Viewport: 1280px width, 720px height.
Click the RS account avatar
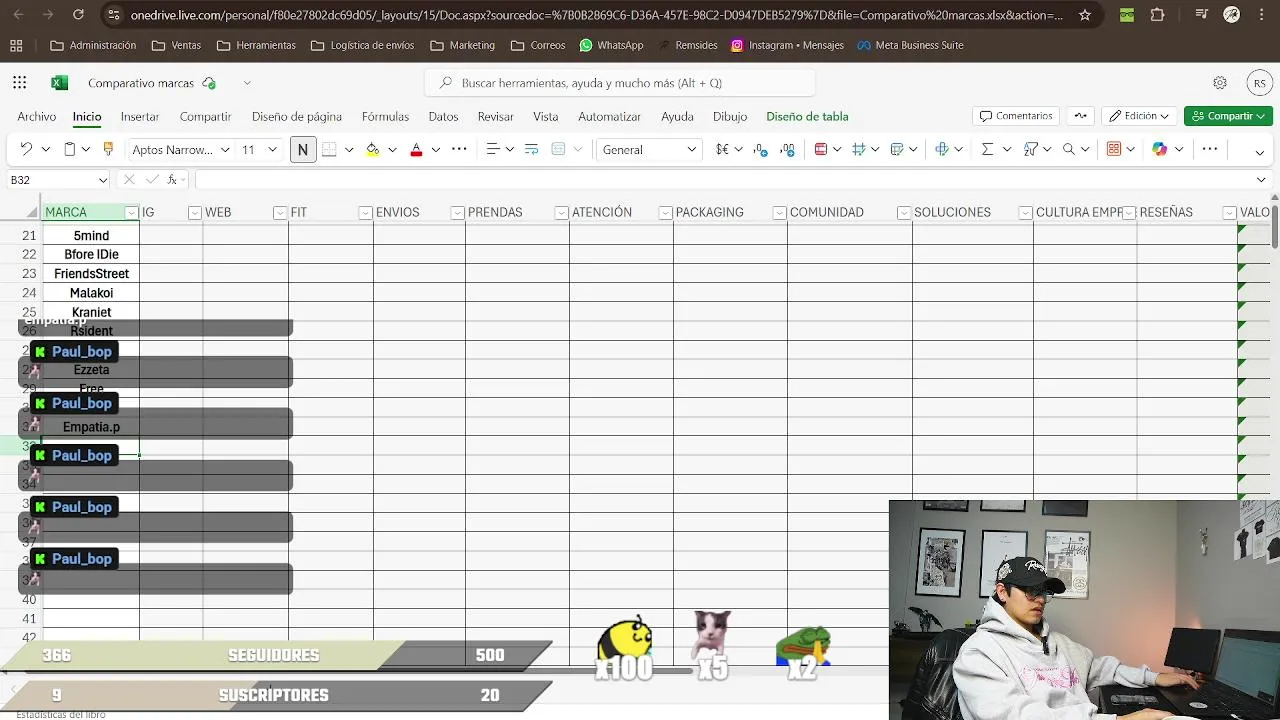[x=1259, y=83]
